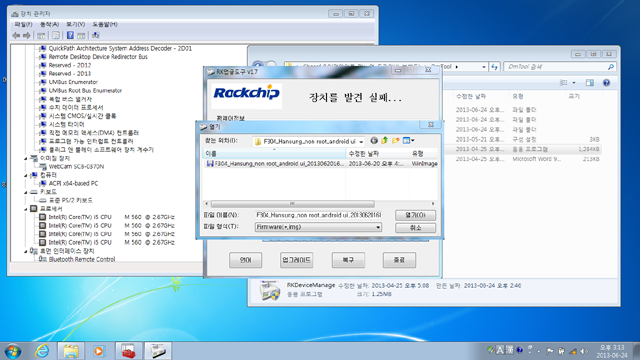Open the blue help icon in Device Manager toolbar
The width and height of the screenshot is (640, 360).
[70, 36]
